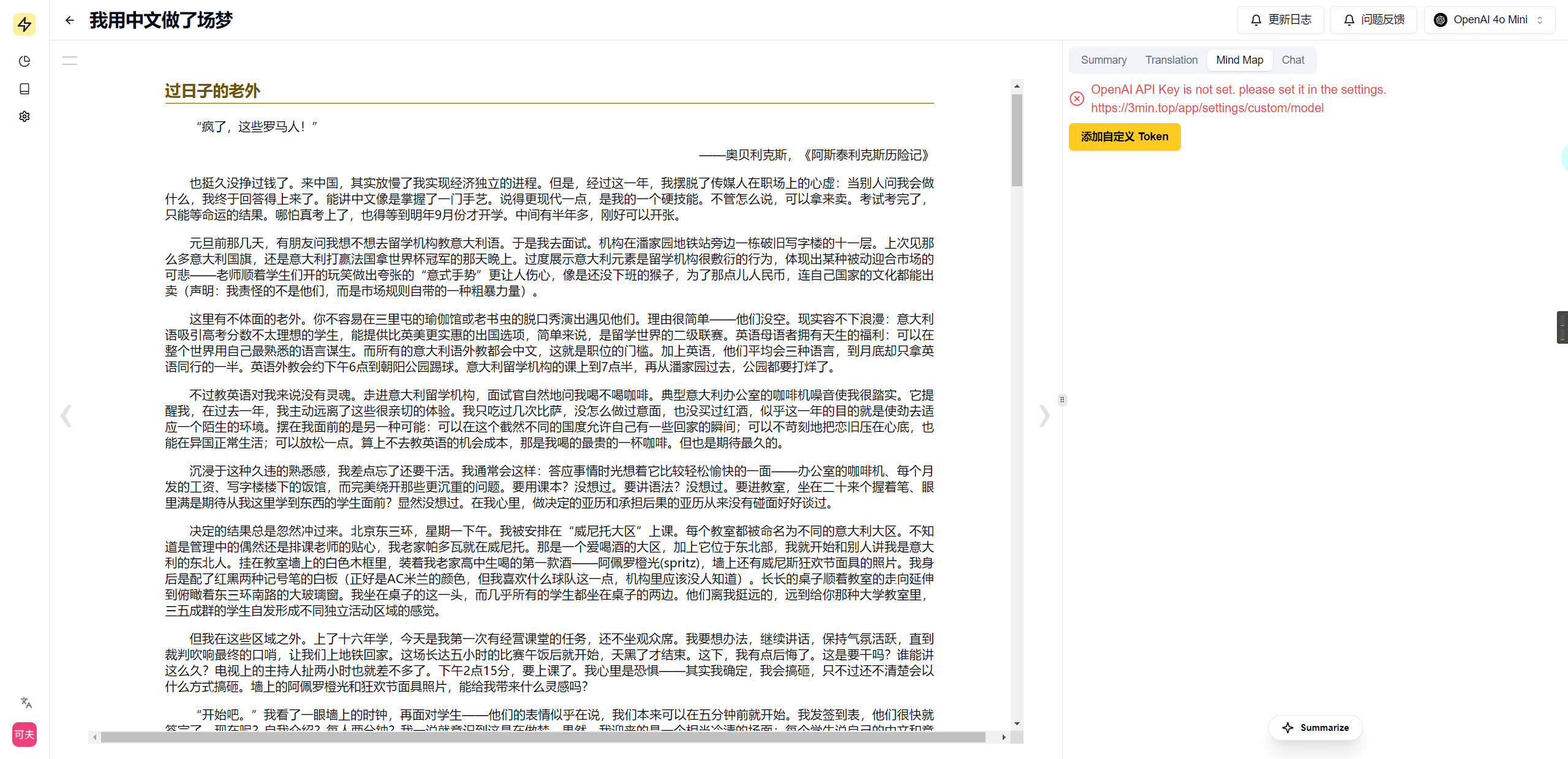Toggle the table of contents hamburger icon
The image size is (1568, 759).
tap(70, 61)
